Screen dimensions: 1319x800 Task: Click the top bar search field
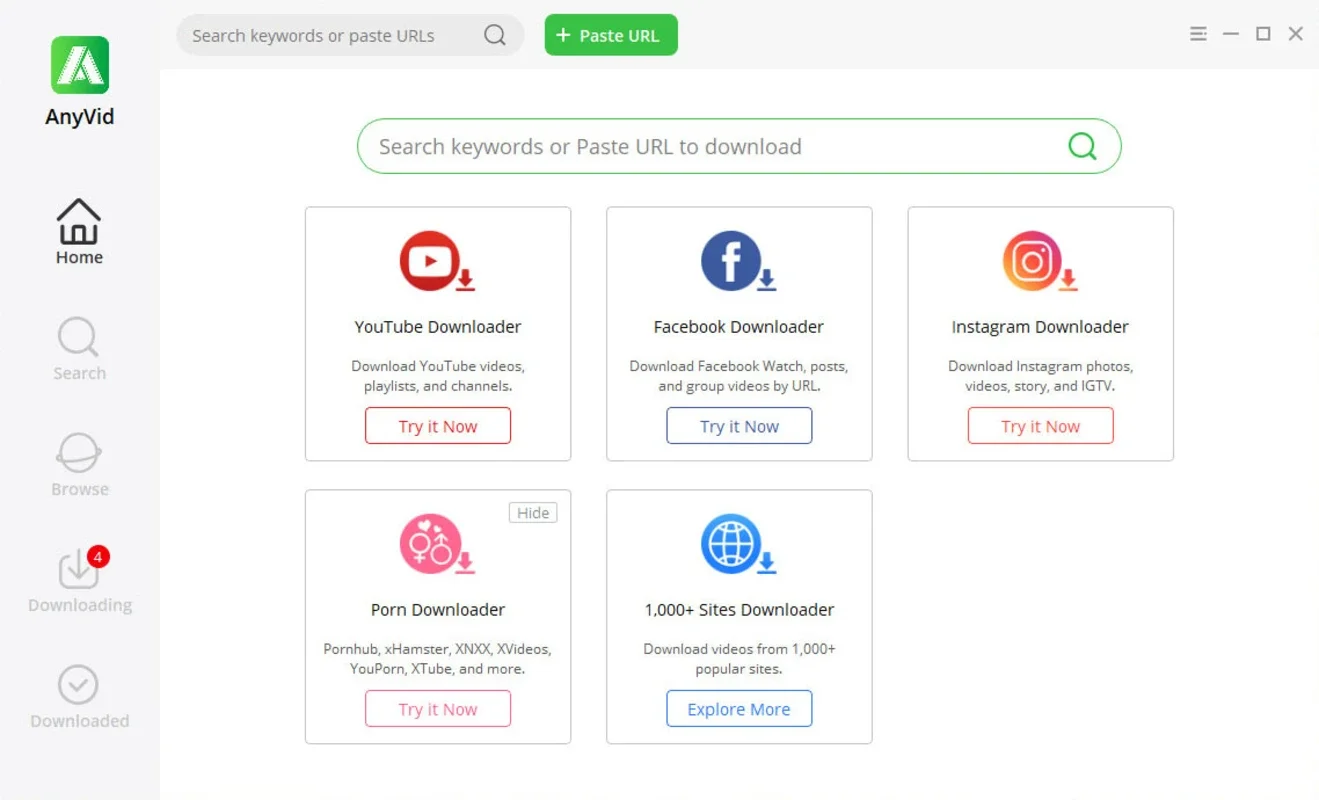point(350,35)
